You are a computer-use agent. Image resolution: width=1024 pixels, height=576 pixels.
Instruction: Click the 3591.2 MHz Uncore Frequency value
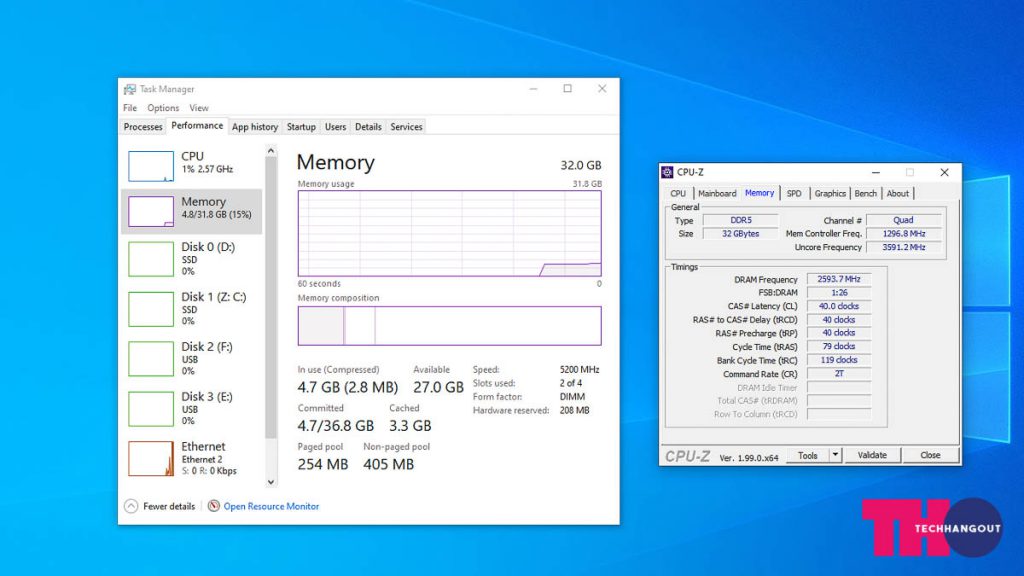click(x=904, y=247)
